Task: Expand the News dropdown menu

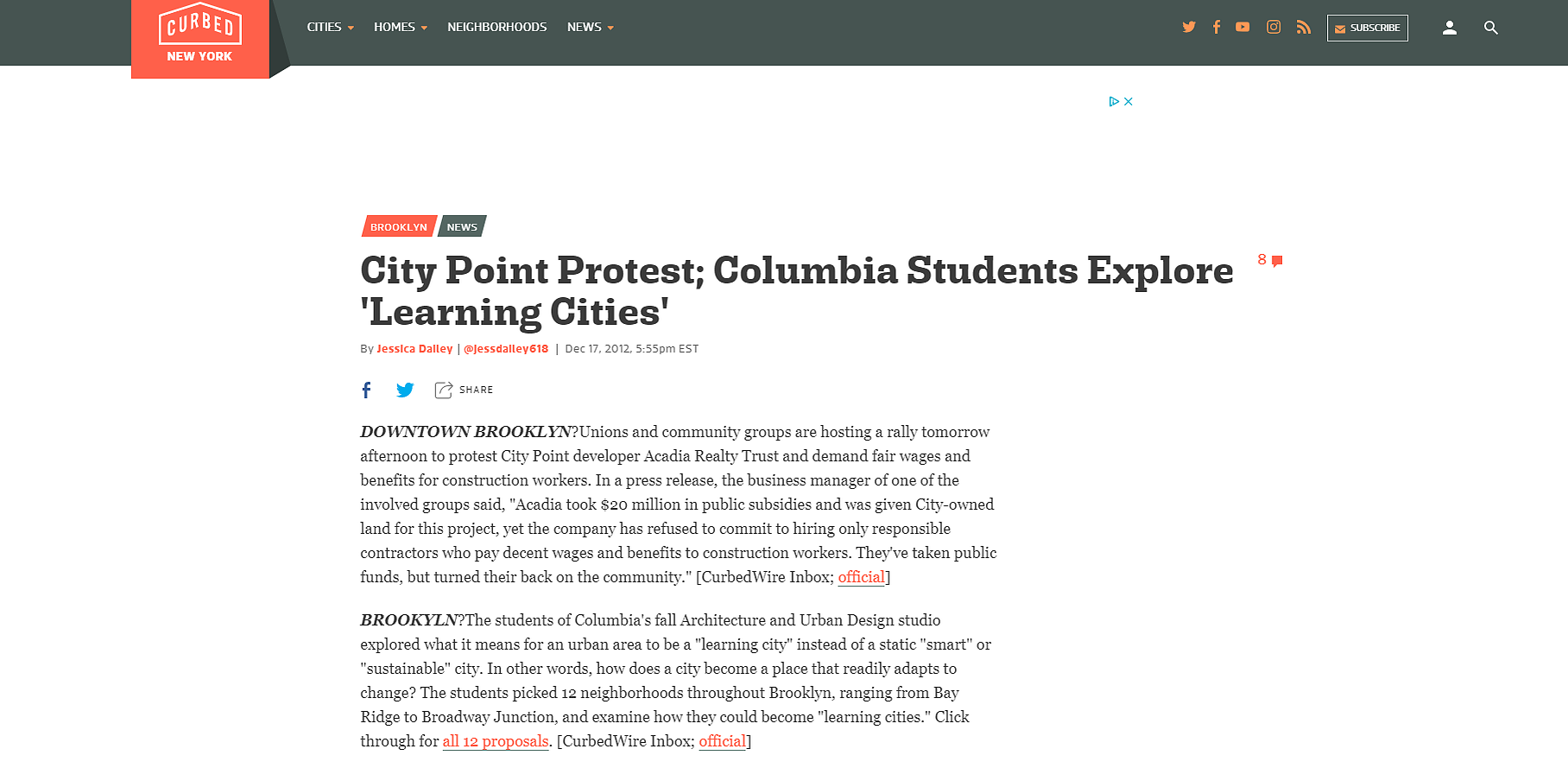Action: [591, 27]
